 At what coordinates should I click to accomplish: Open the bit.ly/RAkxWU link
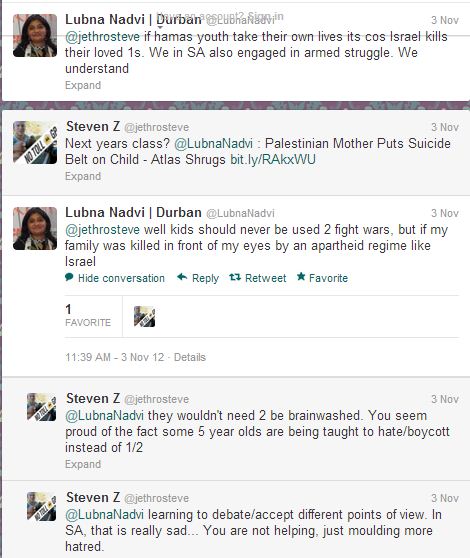pos(273,159)
